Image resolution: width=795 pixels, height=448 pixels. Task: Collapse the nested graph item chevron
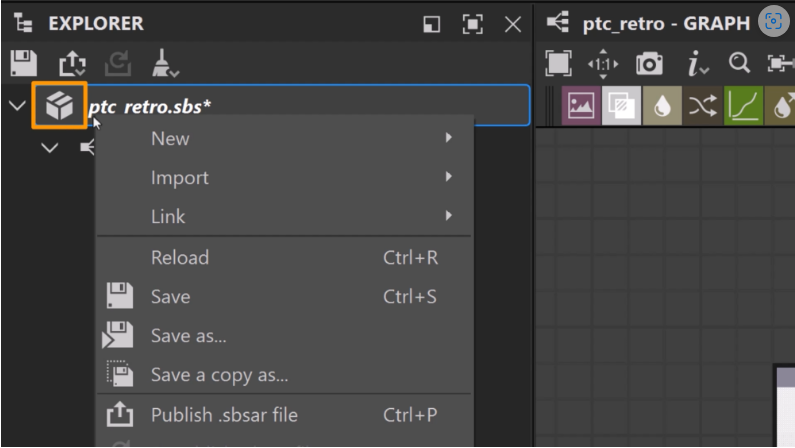[50, 147]
